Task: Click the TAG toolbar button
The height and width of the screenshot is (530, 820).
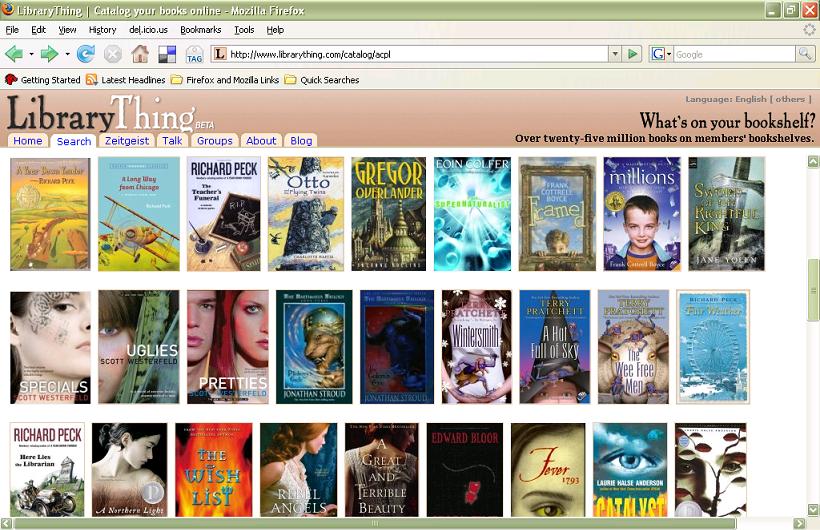Action: coord(195,54)
